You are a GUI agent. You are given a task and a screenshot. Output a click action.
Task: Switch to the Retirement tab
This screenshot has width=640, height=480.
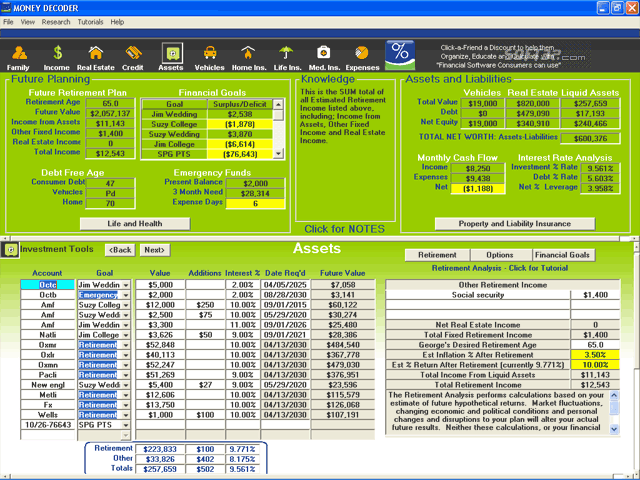click(437, 255)
